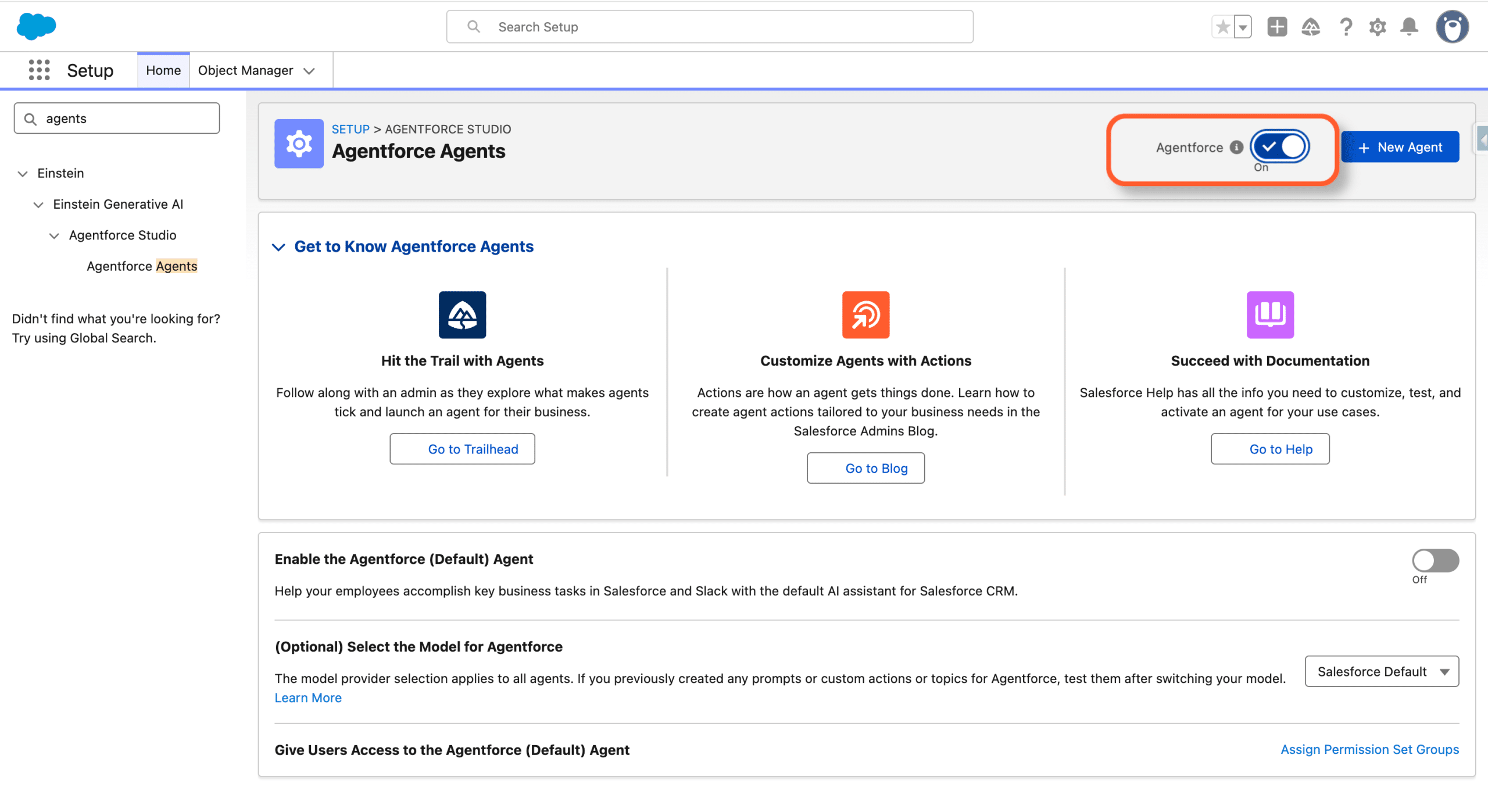Open the global actions plus icon

[1277, 27]
